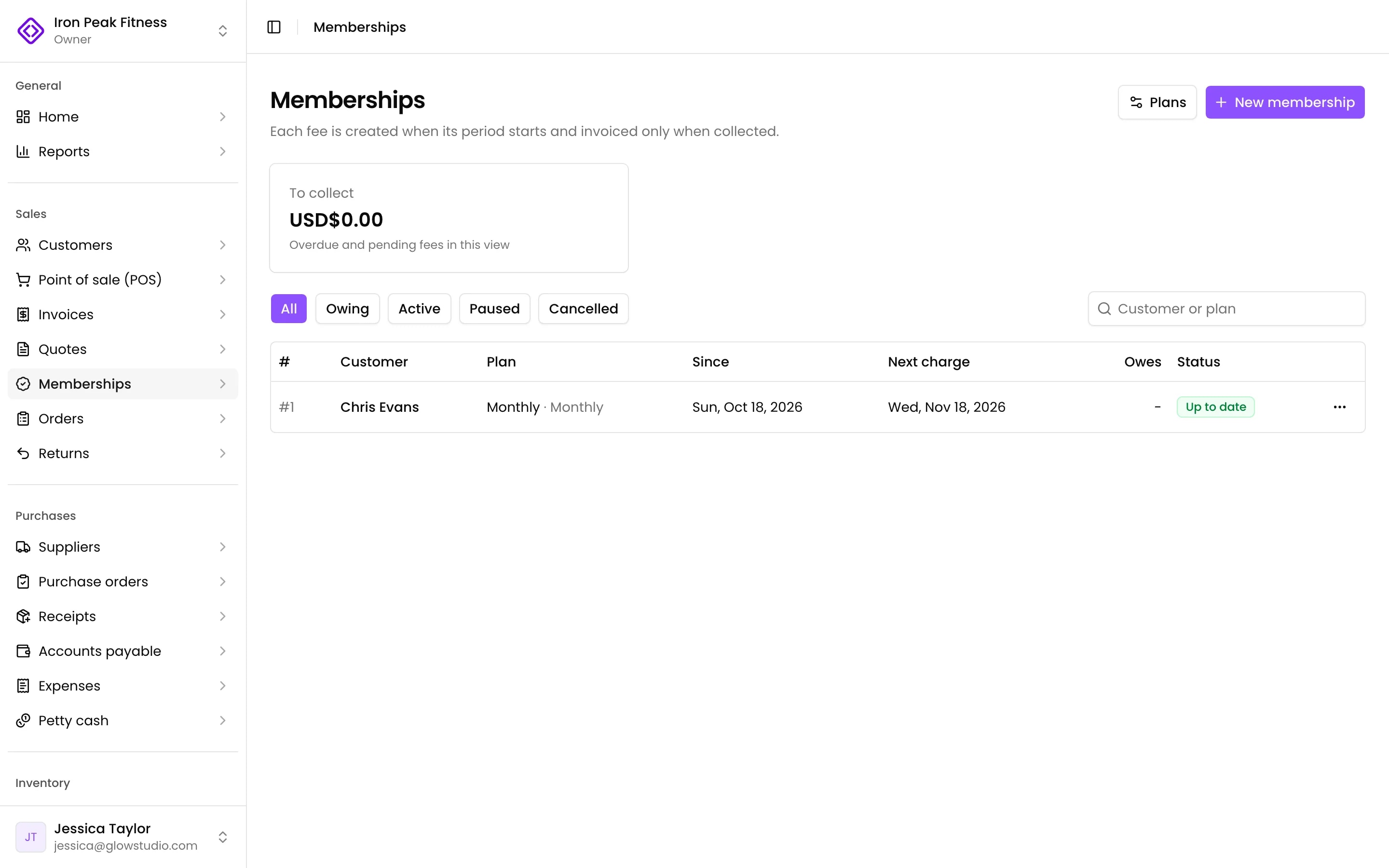Click the Returns arrow icon
This screenshot has height=868, width=1389.
pyautogui.click(x=23, y=453)
